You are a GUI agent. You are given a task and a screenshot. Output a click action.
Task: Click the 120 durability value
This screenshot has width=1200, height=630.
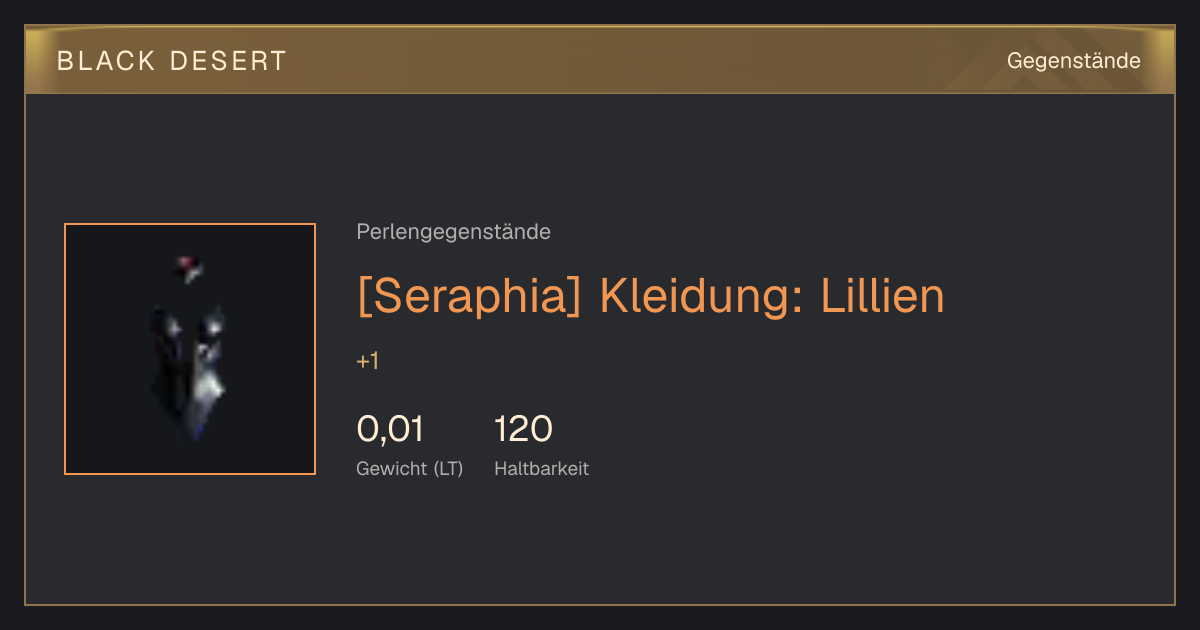(x=523, y=429)
